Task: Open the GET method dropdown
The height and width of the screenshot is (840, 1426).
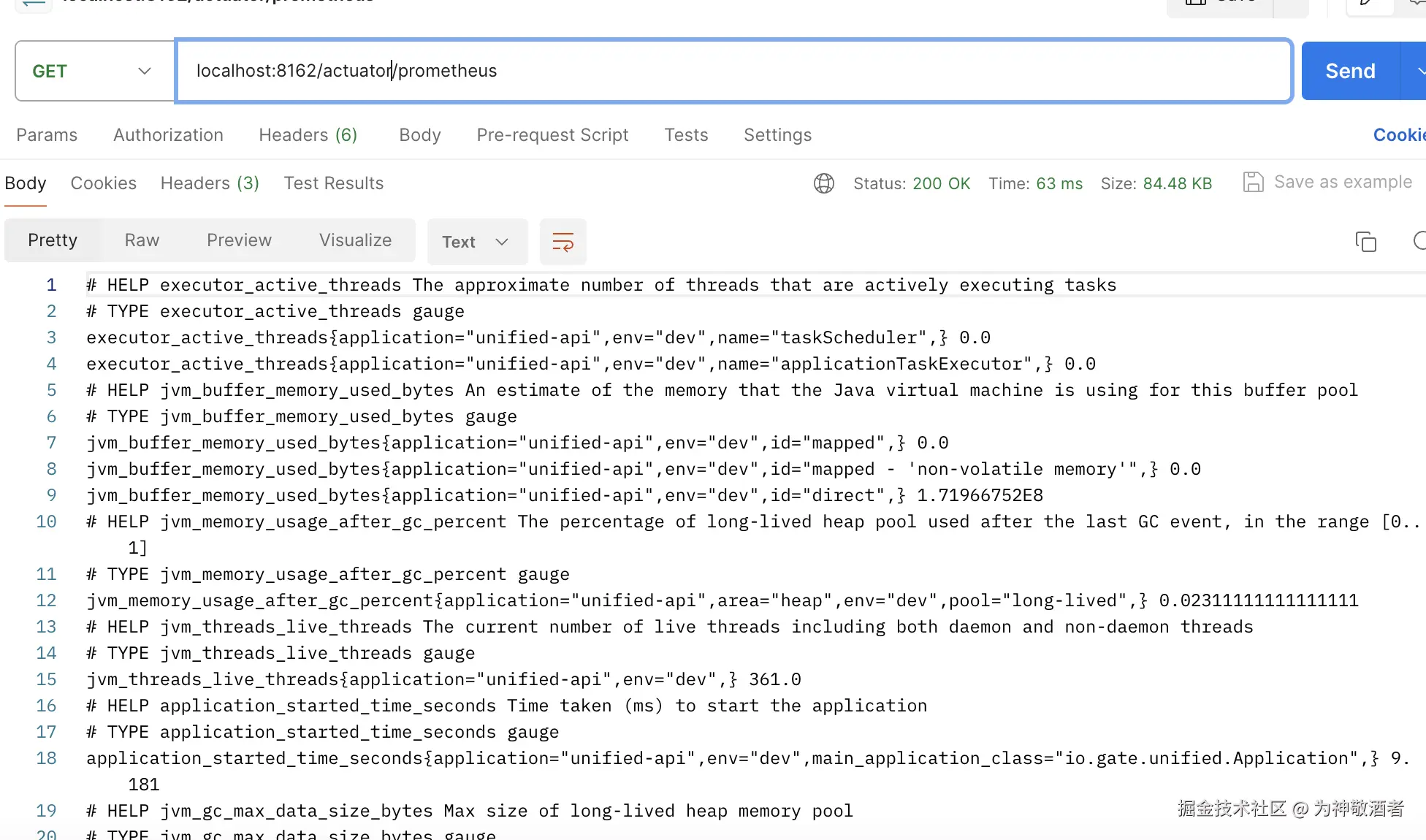Action: [x=94, y=71]
